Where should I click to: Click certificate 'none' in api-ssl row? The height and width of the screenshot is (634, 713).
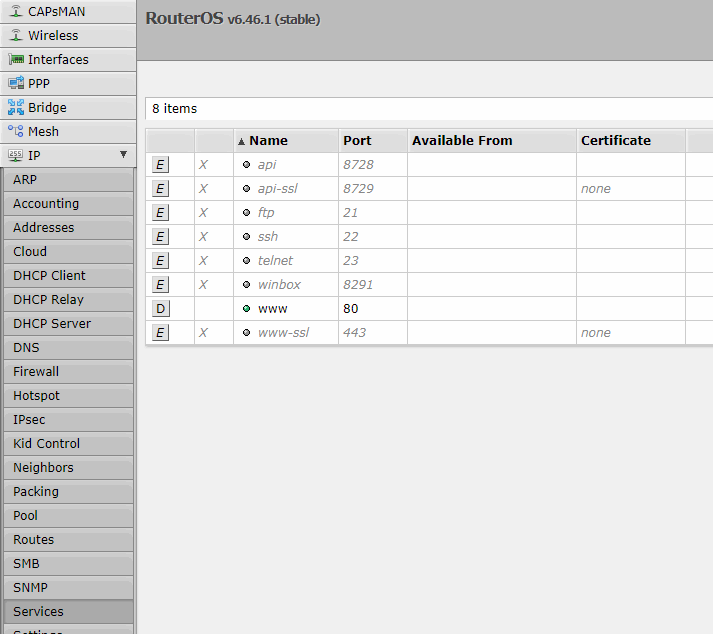coord(596,189)
